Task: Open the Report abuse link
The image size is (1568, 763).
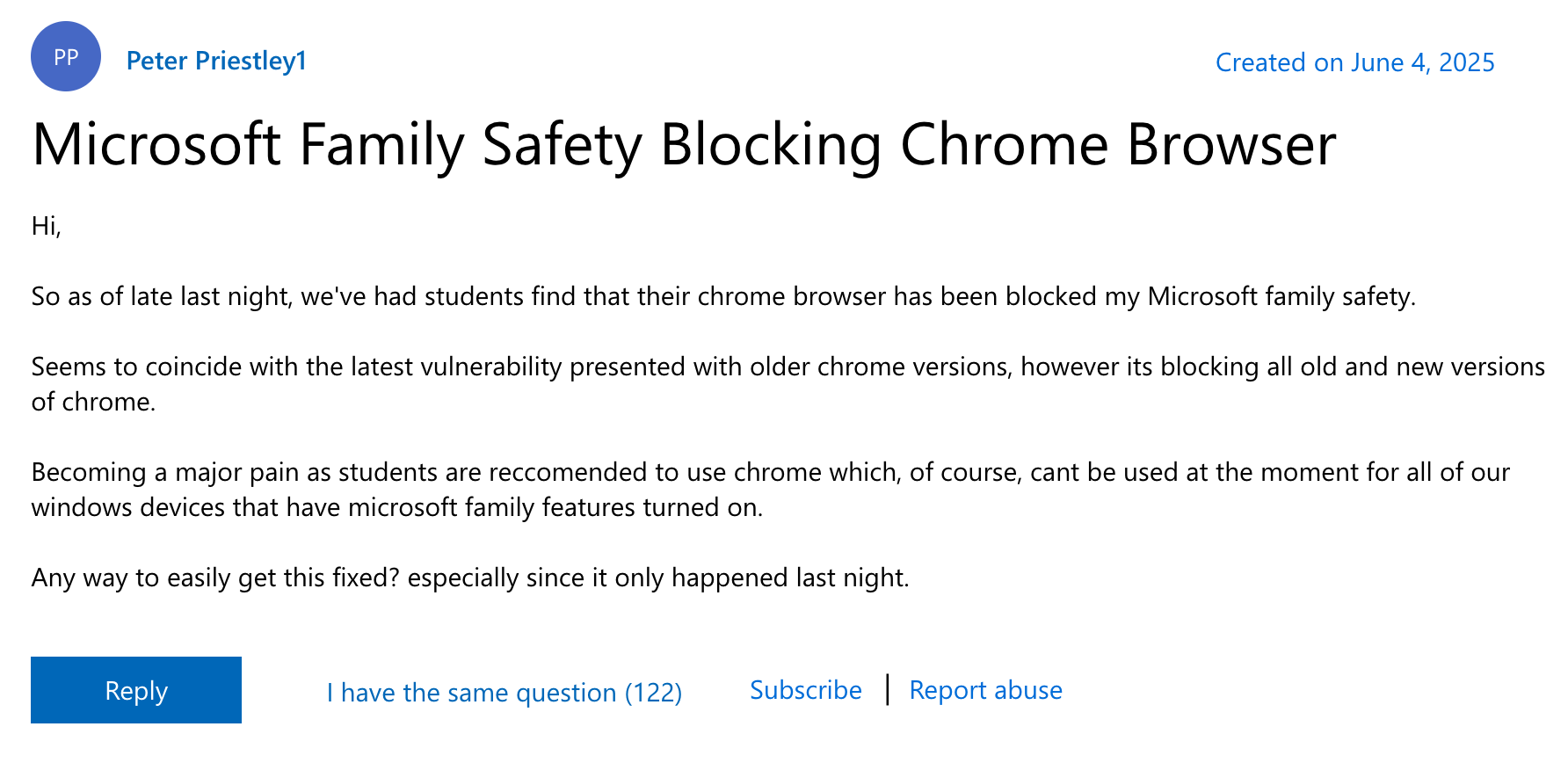Action: (x=985, y=690)
